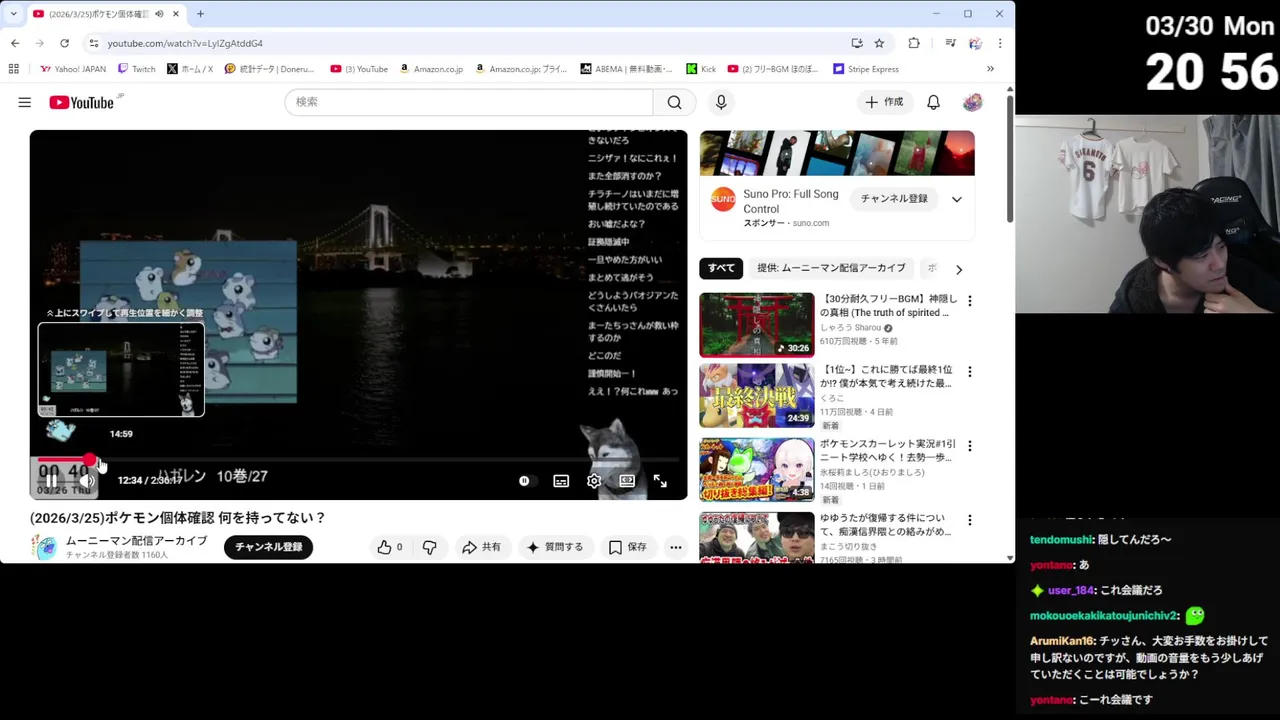Viewport: 1280px width, 720px height.
Task: Open Chrome three-dot menu
Action: pos(999,43)
